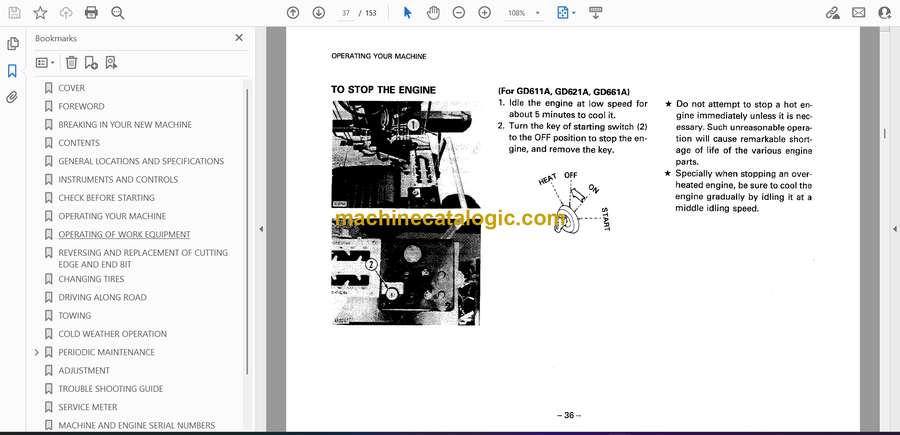The image size is (900, 435).
Task: Click the page number field showing 37
Action: 346,13
